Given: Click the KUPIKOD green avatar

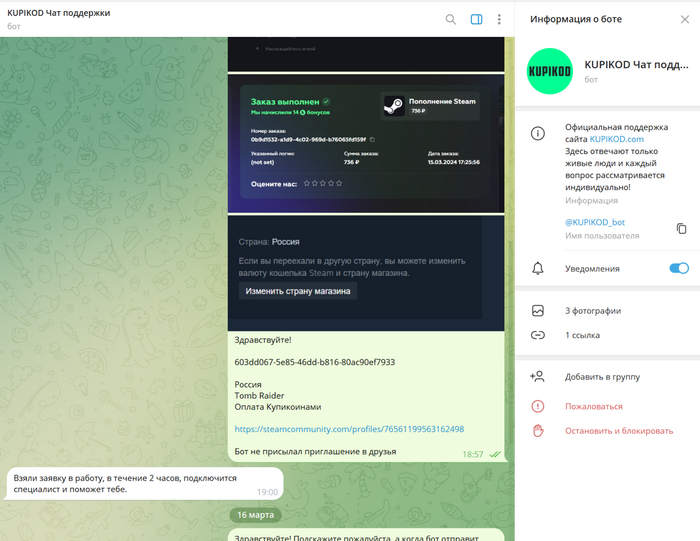Looking at the screenshot, I should coord(550,71).
